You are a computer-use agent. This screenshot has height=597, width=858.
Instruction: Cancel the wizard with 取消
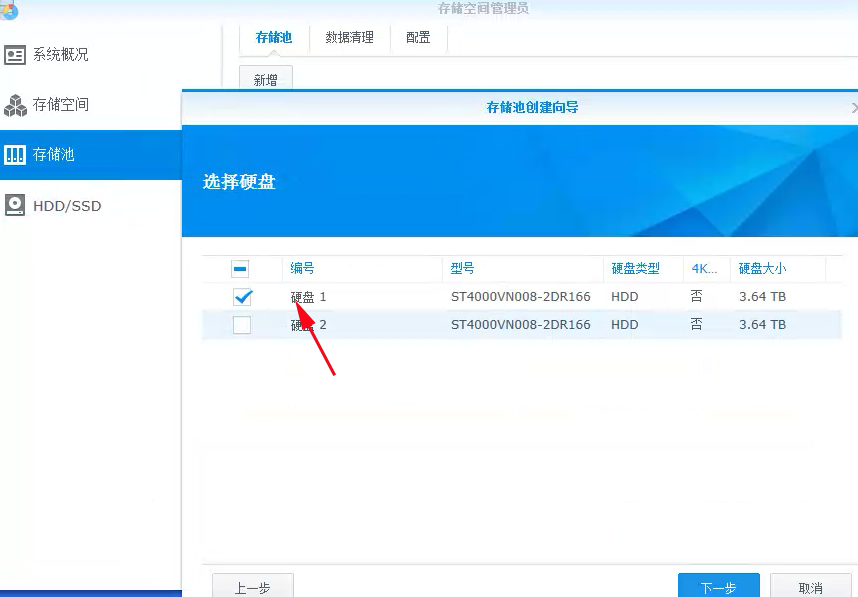pyautogui.click(x=810, y=587)
